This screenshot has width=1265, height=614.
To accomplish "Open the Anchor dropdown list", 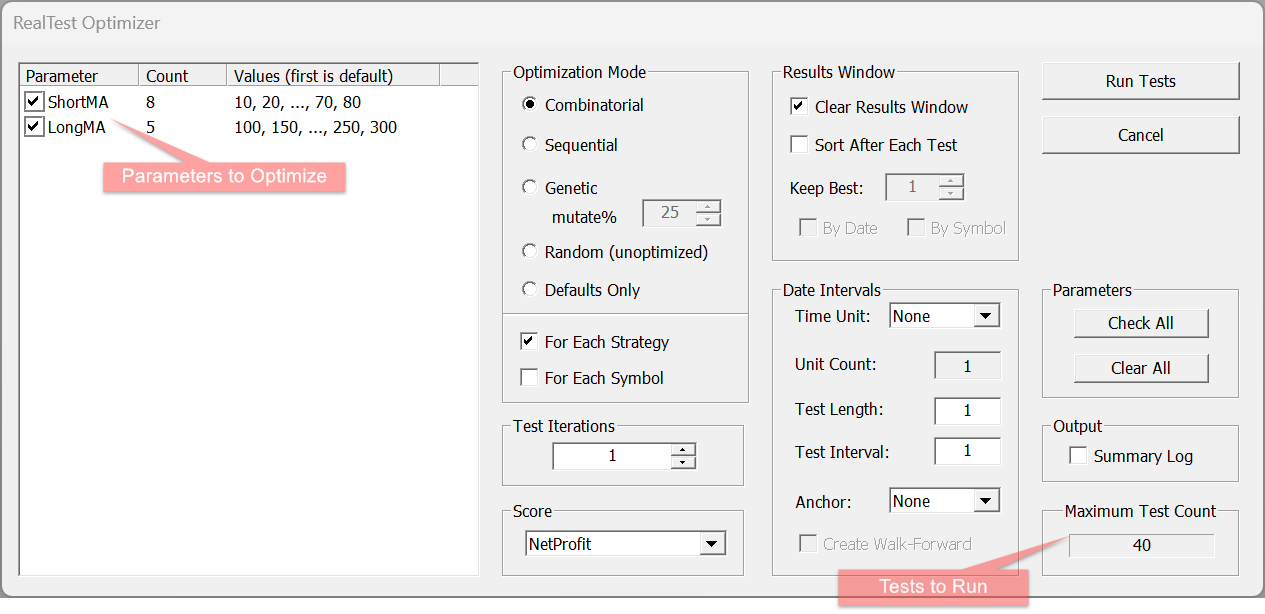I will [985, 501].
